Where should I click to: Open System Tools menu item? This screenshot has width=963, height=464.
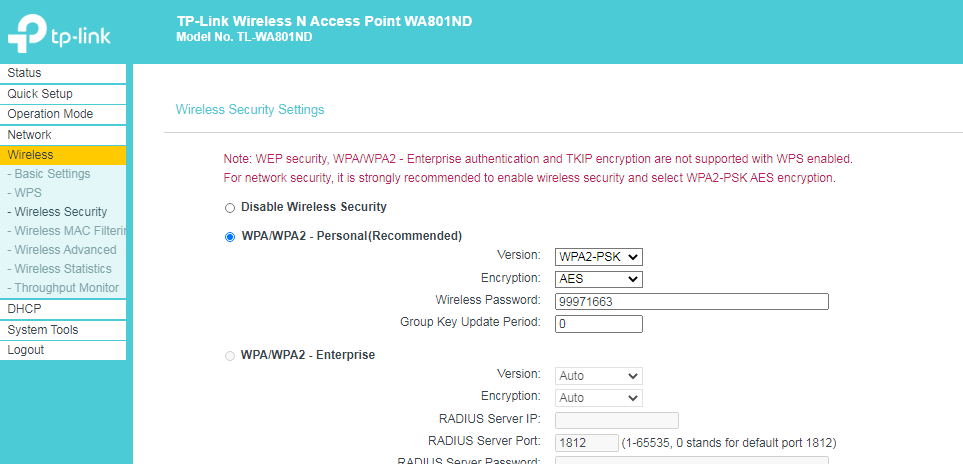coord(63,330)
